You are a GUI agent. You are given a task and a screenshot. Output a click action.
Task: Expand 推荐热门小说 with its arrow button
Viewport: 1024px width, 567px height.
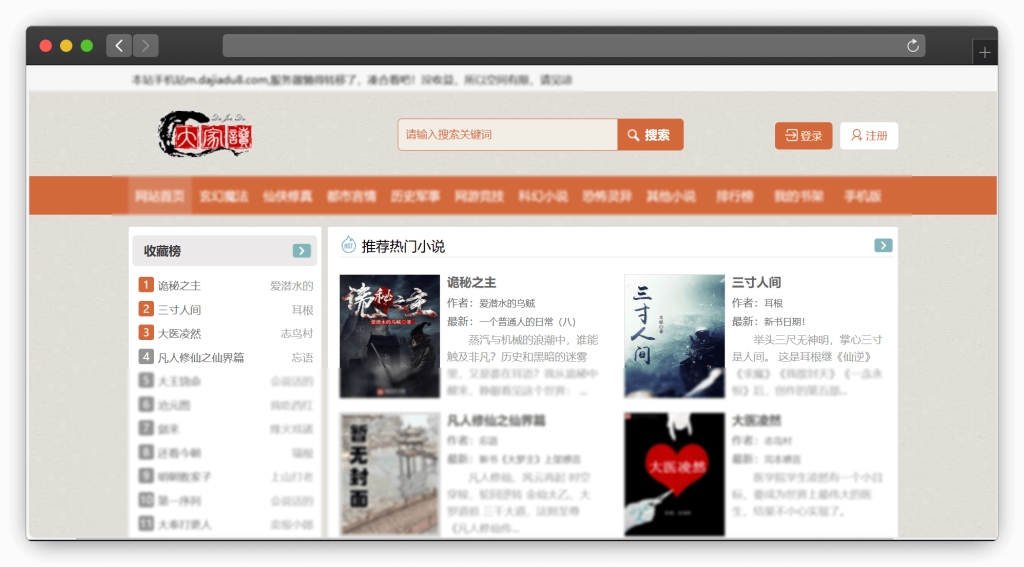tap(883, 246)
